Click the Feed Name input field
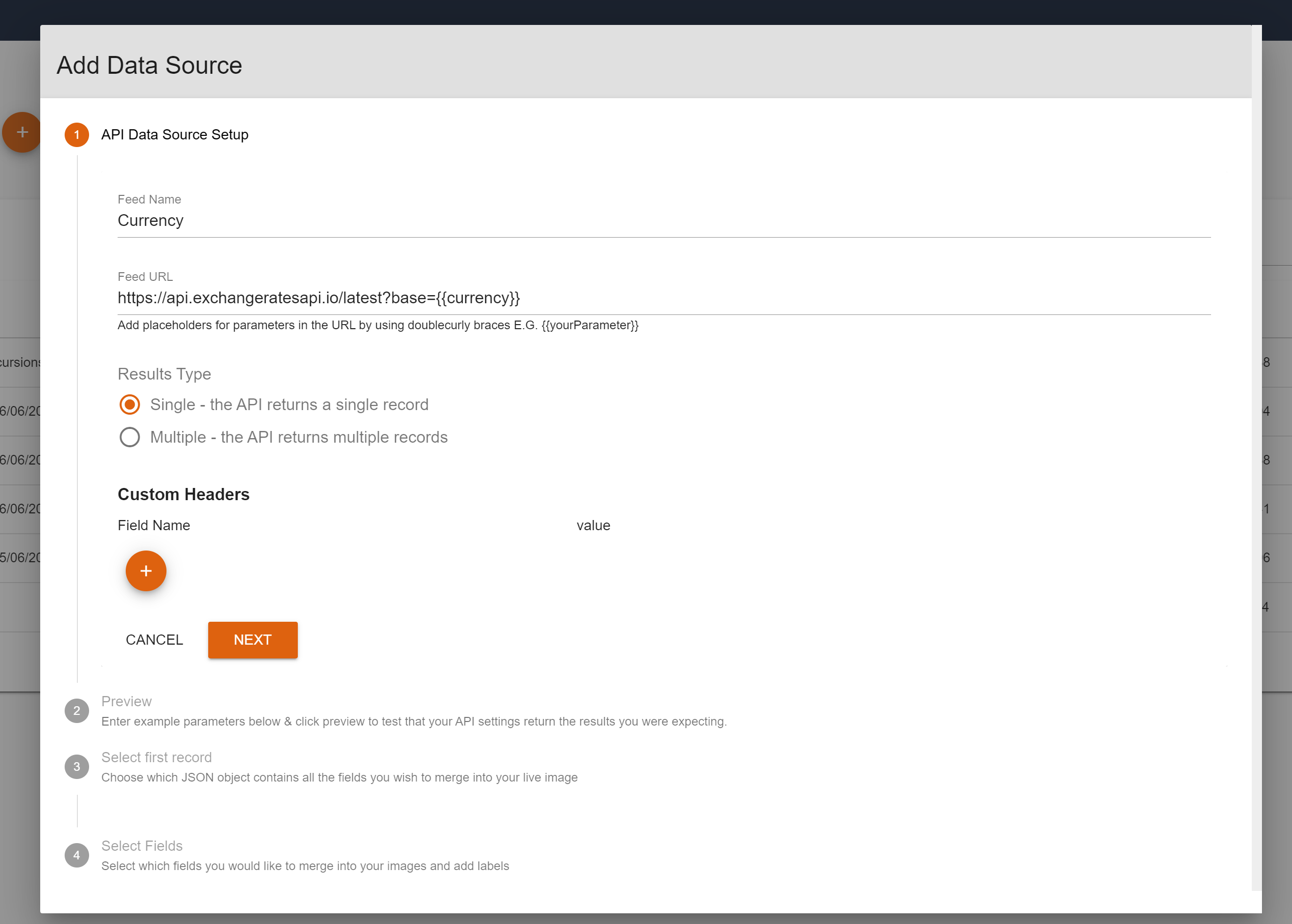This screenshot has width=1292, height=924. coord(663,221)
